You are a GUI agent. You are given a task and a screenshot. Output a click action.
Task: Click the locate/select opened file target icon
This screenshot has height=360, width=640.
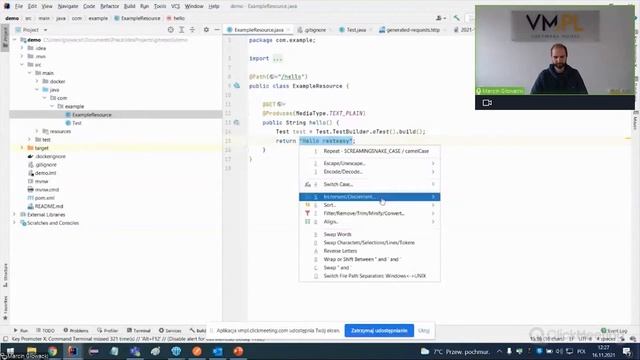[x=171, y=30]
